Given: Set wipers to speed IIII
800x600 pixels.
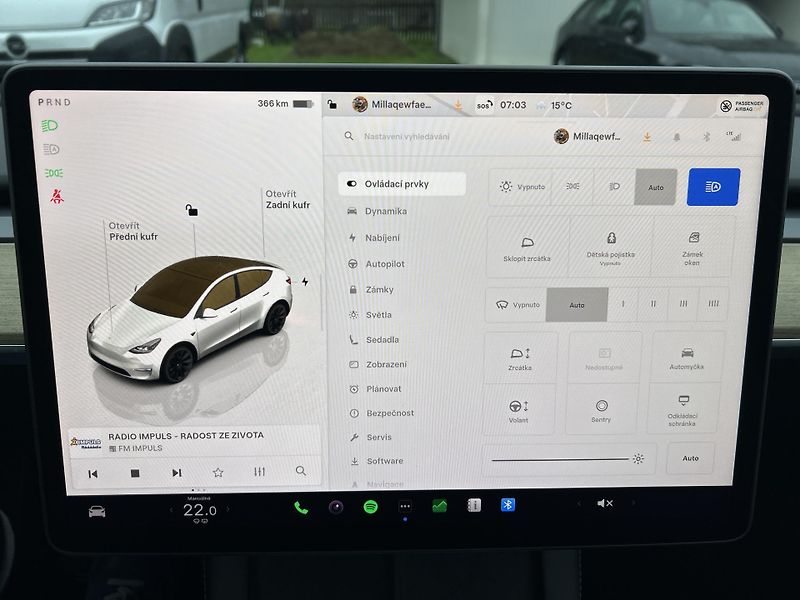Looking at the screenshot, I should 713,304.
